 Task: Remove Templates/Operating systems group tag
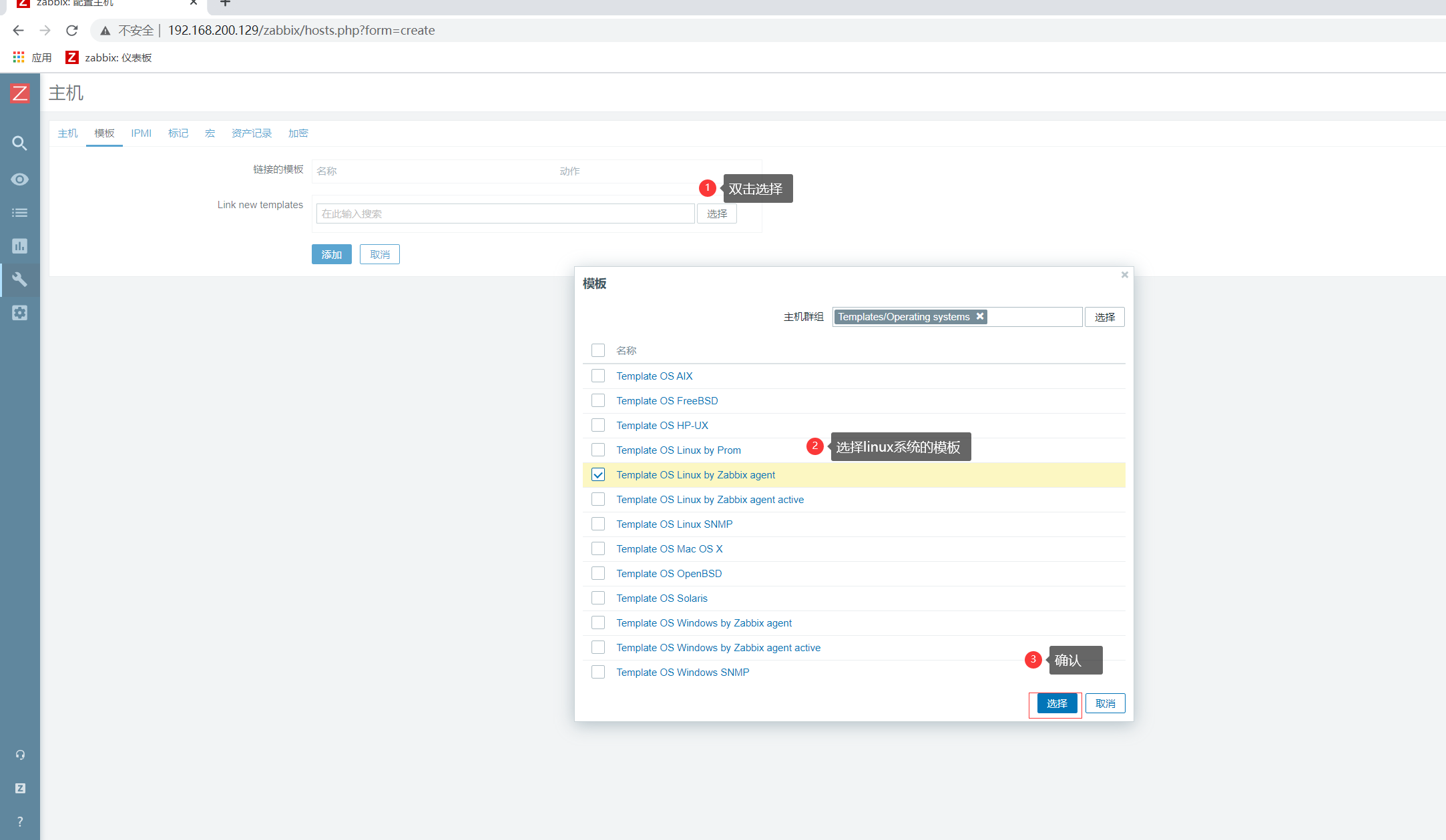pyautogui.click(x=980, y=316)
